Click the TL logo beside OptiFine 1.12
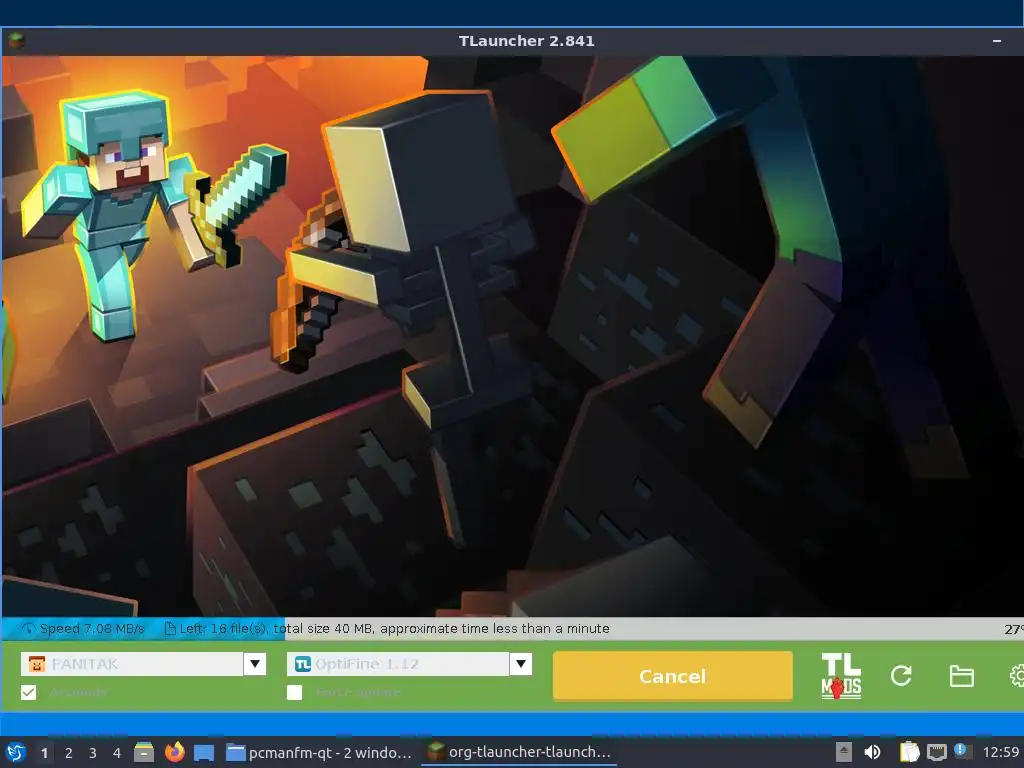 pos(302,664)
